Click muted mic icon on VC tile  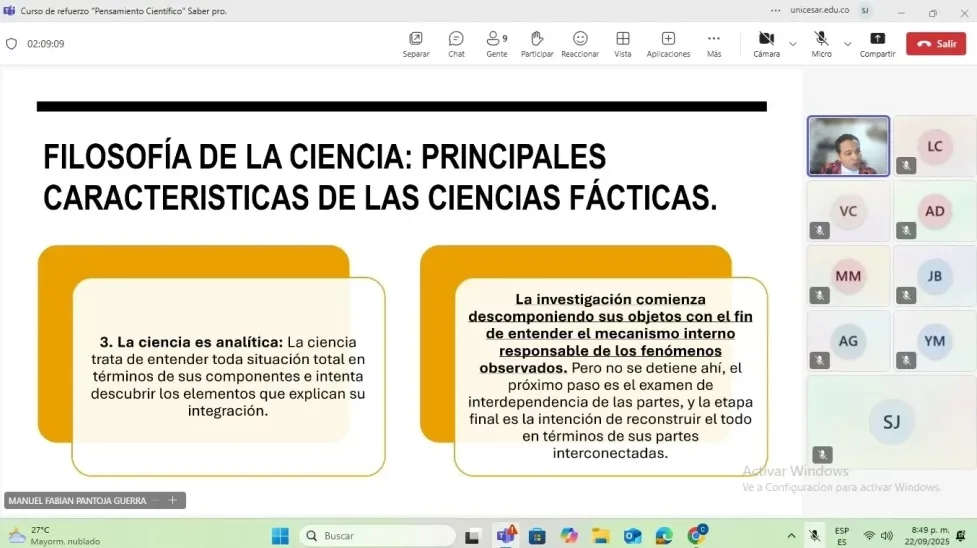[819, 230]
